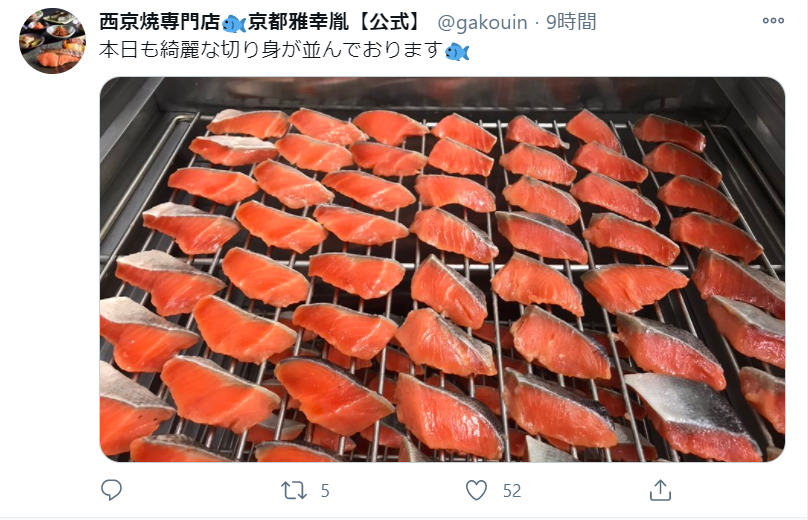Screen dimensions: 808x520
Task: Open the round profile avatar with food dishes
Action: (x=53, y=41)
